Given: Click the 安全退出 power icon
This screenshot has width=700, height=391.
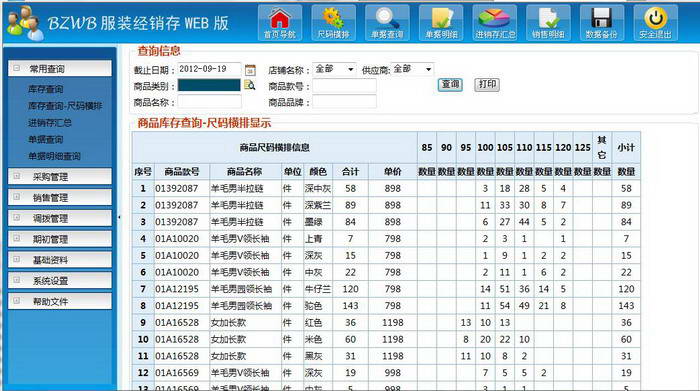Looking at the screenshot, I should tap(655, 22).
